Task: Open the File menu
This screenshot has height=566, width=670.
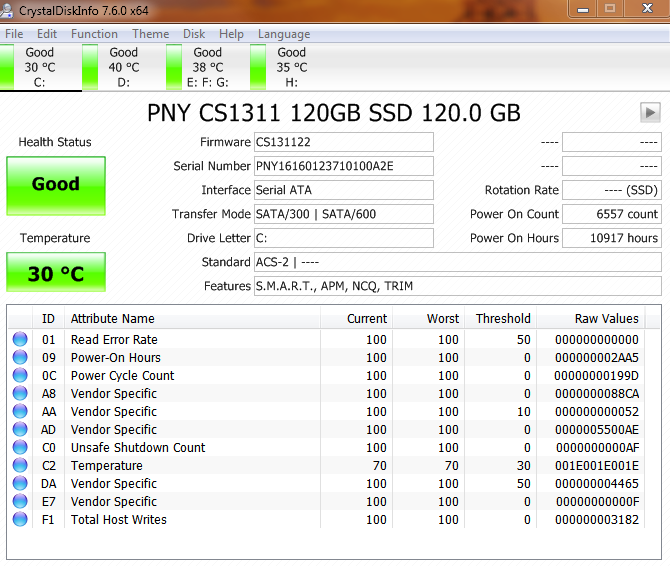Action: click(14, 34)
